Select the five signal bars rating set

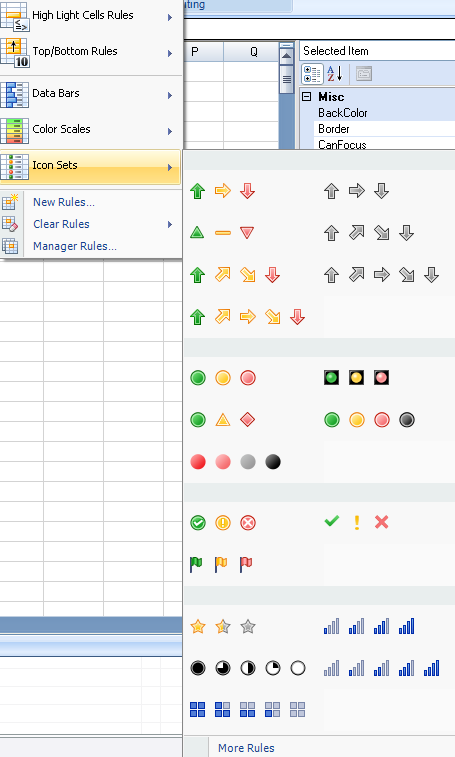click(x=382, y=668)
